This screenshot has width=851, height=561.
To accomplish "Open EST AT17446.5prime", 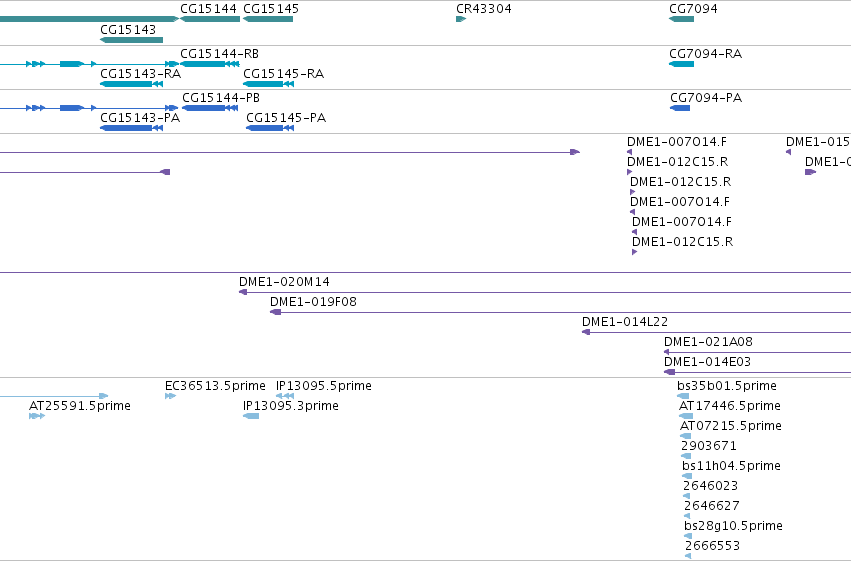I will click(x=686, y=416).
